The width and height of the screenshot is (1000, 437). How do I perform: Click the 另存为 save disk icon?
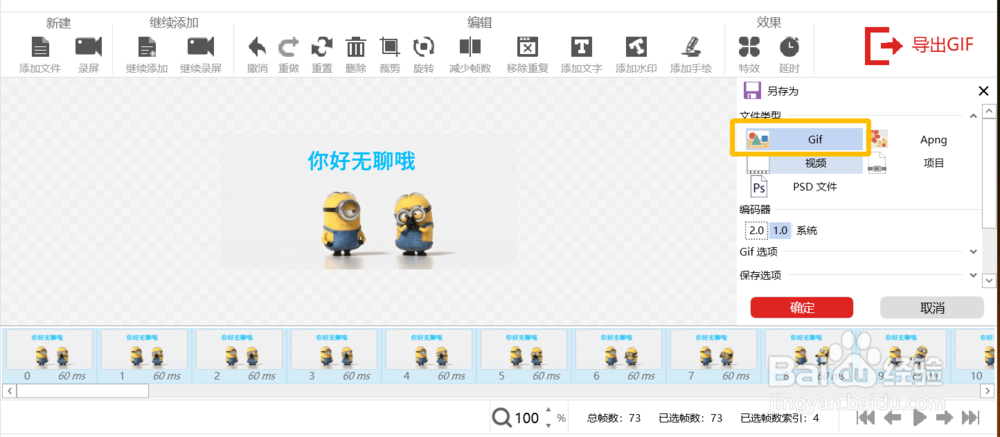pos(753,91)
